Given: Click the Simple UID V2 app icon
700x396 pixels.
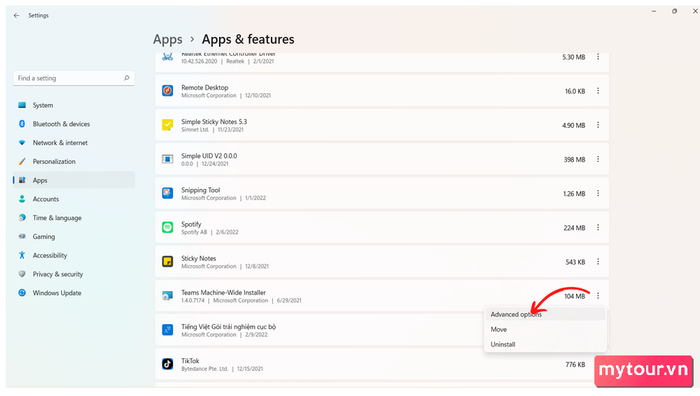Looking at the screenshot, I should click(x=167, y=159).
